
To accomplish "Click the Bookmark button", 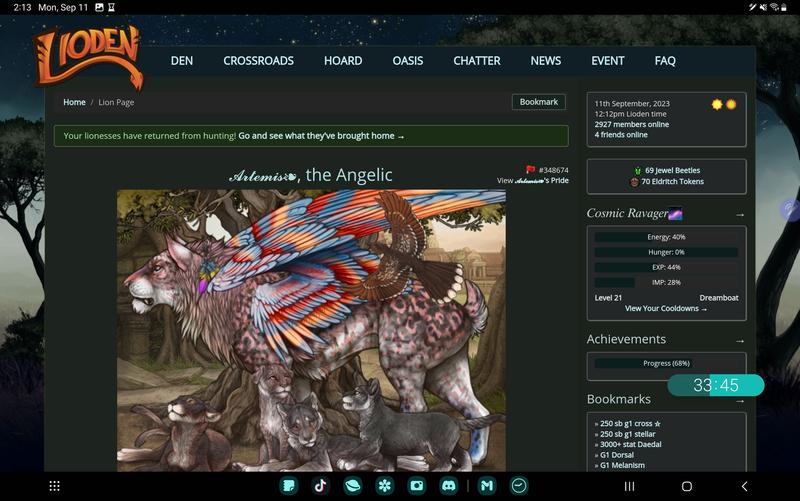I will 539,102.
